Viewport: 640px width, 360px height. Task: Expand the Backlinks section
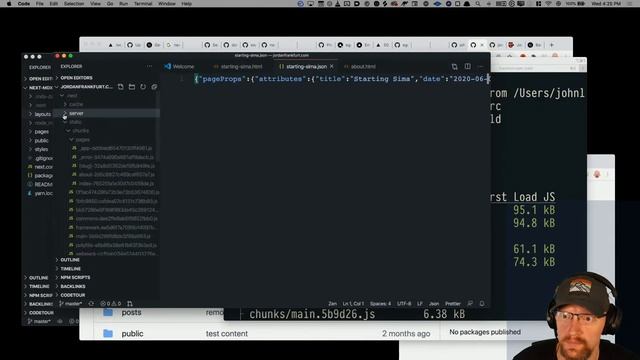[x=73, y=286]
